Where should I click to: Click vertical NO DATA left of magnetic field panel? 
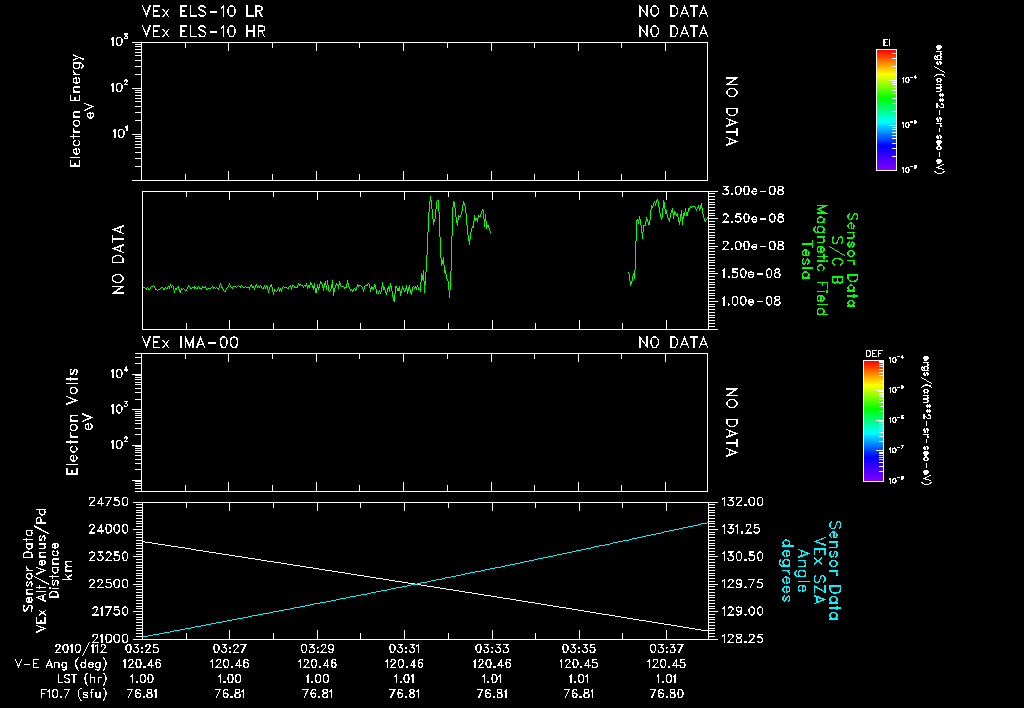[x=118, y=260]
